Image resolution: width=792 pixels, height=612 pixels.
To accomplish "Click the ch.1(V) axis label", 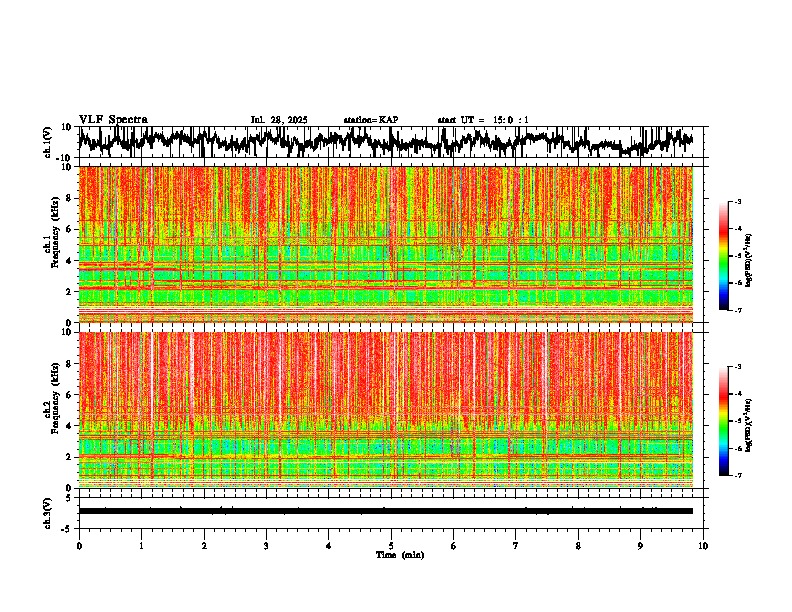I will click(x=48, y=142).
